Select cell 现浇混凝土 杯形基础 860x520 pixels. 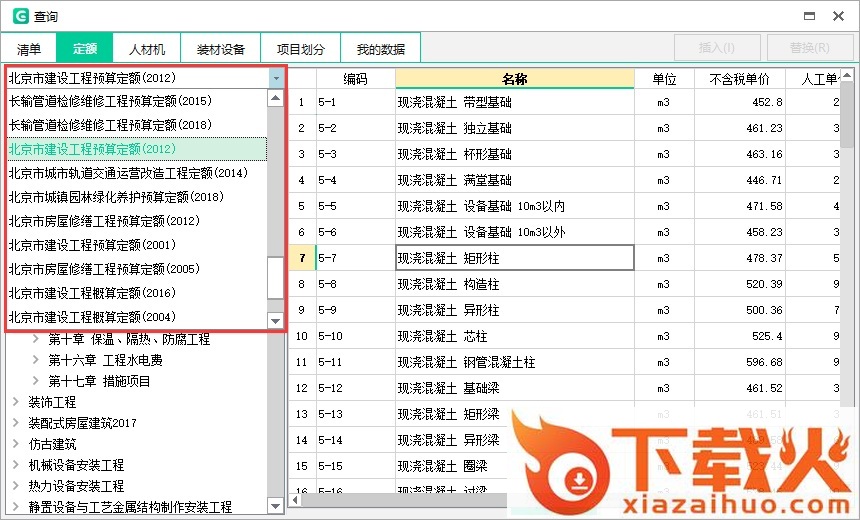pyautogui.click(x=514, y=154)
